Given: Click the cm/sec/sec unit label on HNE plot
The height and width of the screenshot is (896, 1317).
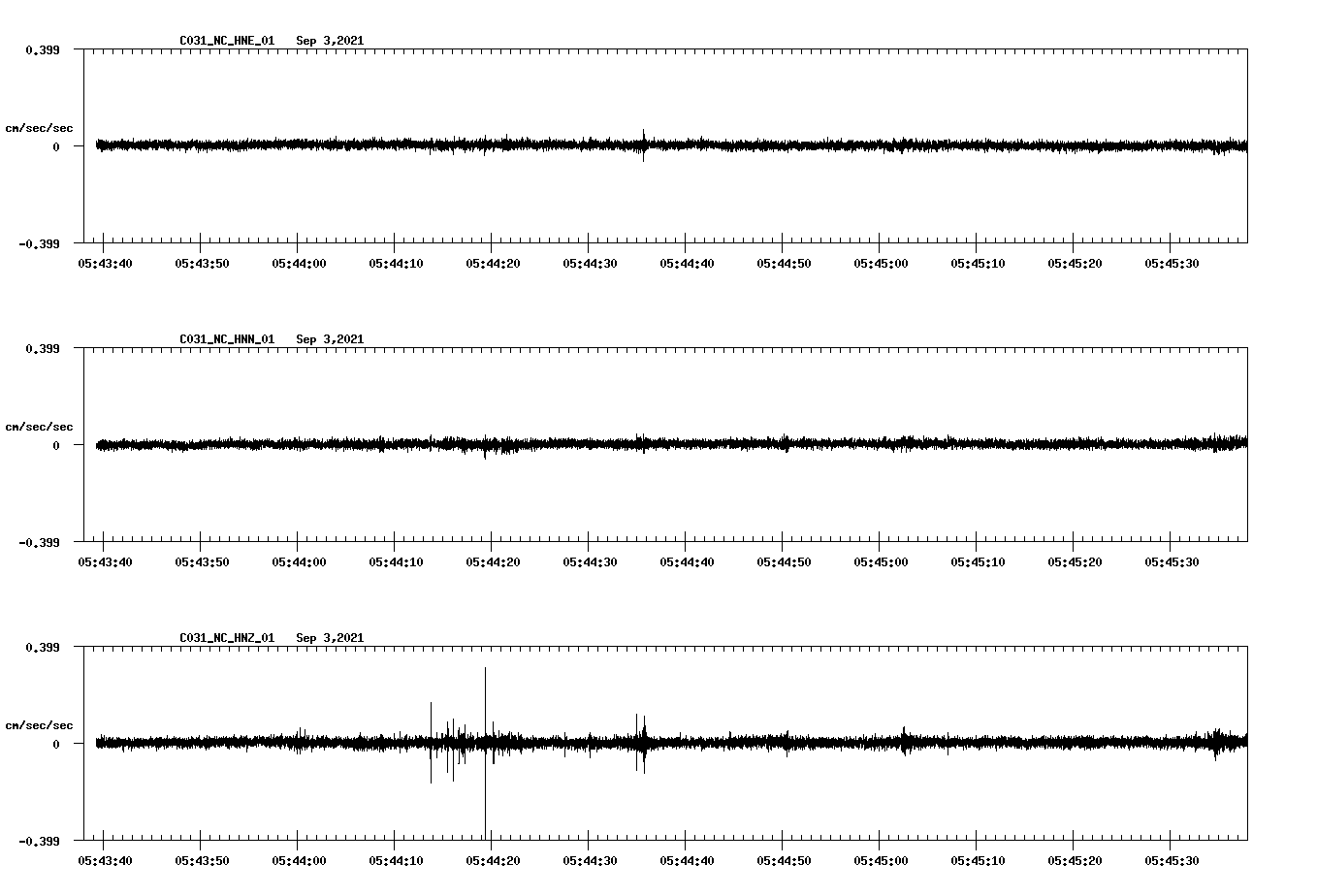Looking at the screenshot, I should [39, 128].
